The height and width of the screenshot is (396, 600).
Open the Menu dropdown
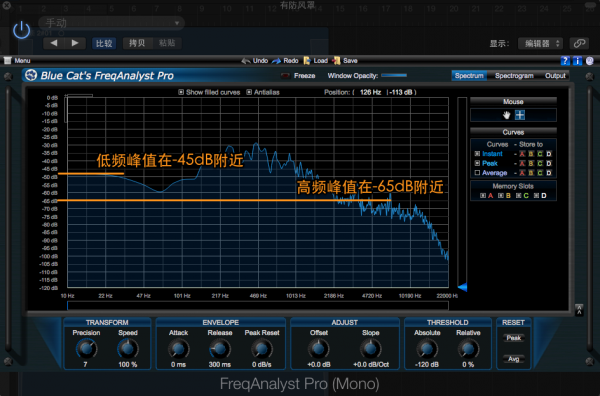17,60
